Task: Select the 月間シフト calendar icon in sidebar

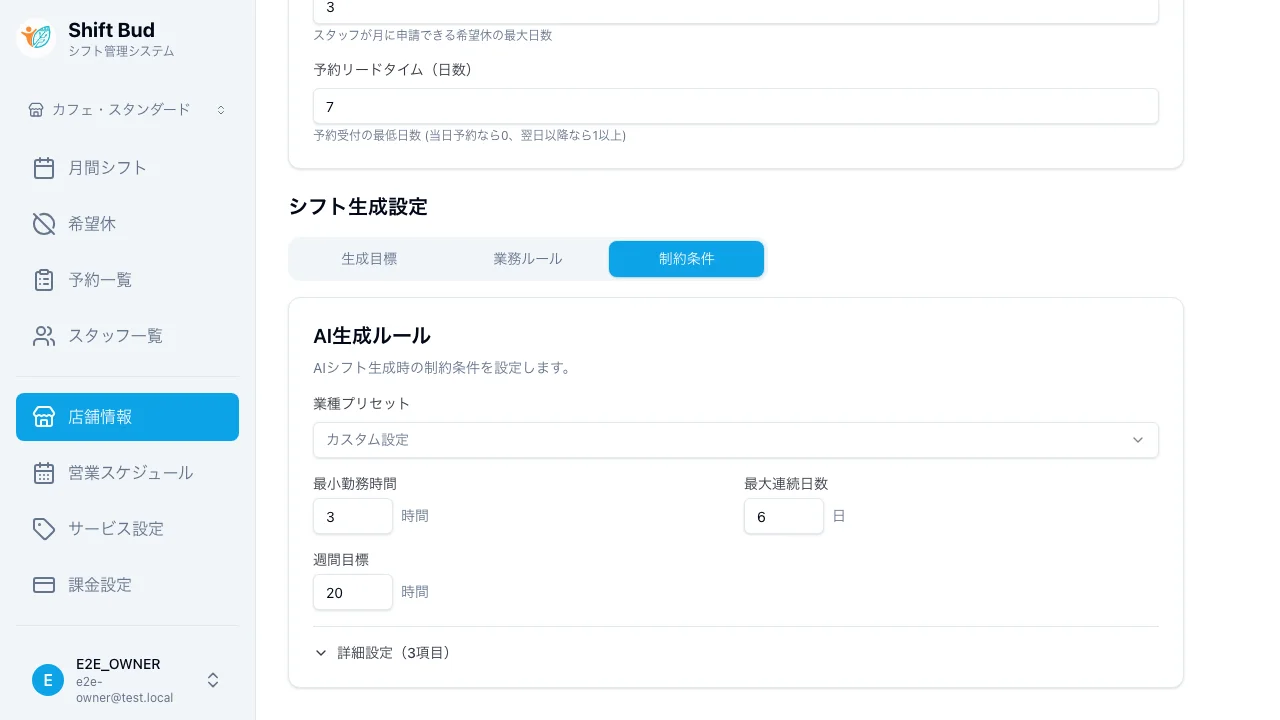Action: point(44,168)
